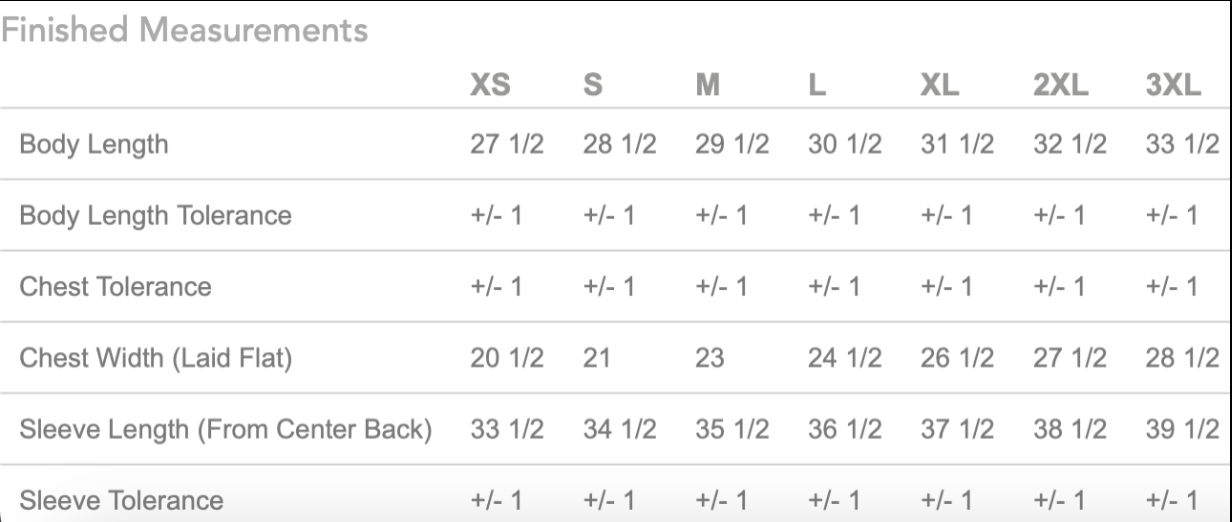Screen dimensions: 1232x522
Task: Click the Finished Measurements heading
Action: tap(183, 31)
